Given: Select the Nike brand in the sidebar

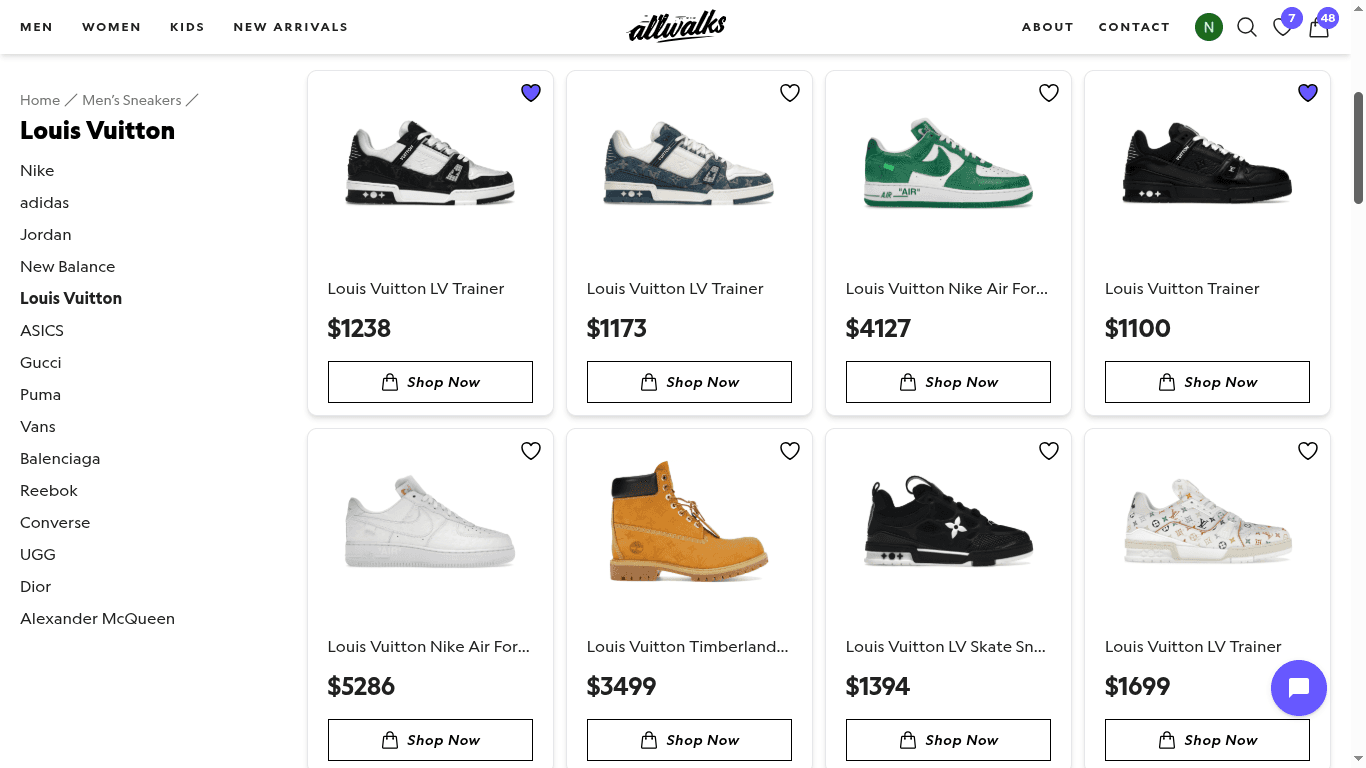Looking at the screenshot, I should 37,170.
